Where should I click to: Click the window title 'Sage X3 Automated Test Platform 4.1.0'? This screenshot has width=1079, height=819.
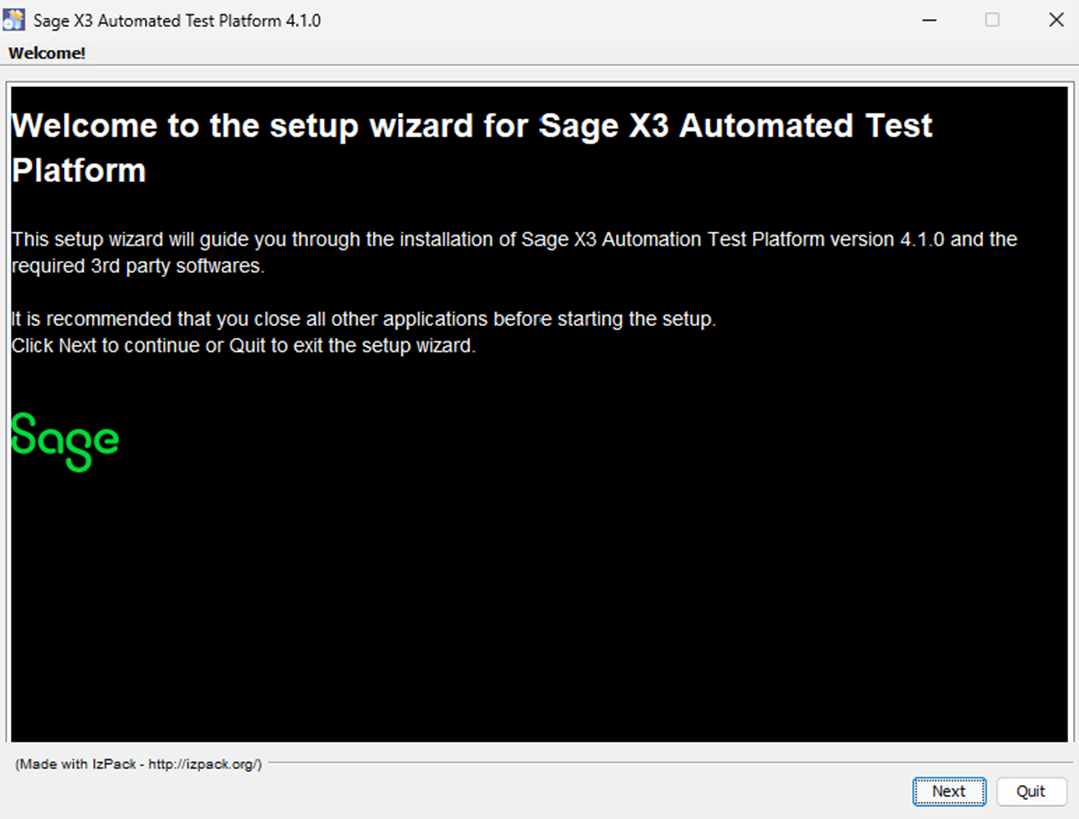[x=177, y=20]
